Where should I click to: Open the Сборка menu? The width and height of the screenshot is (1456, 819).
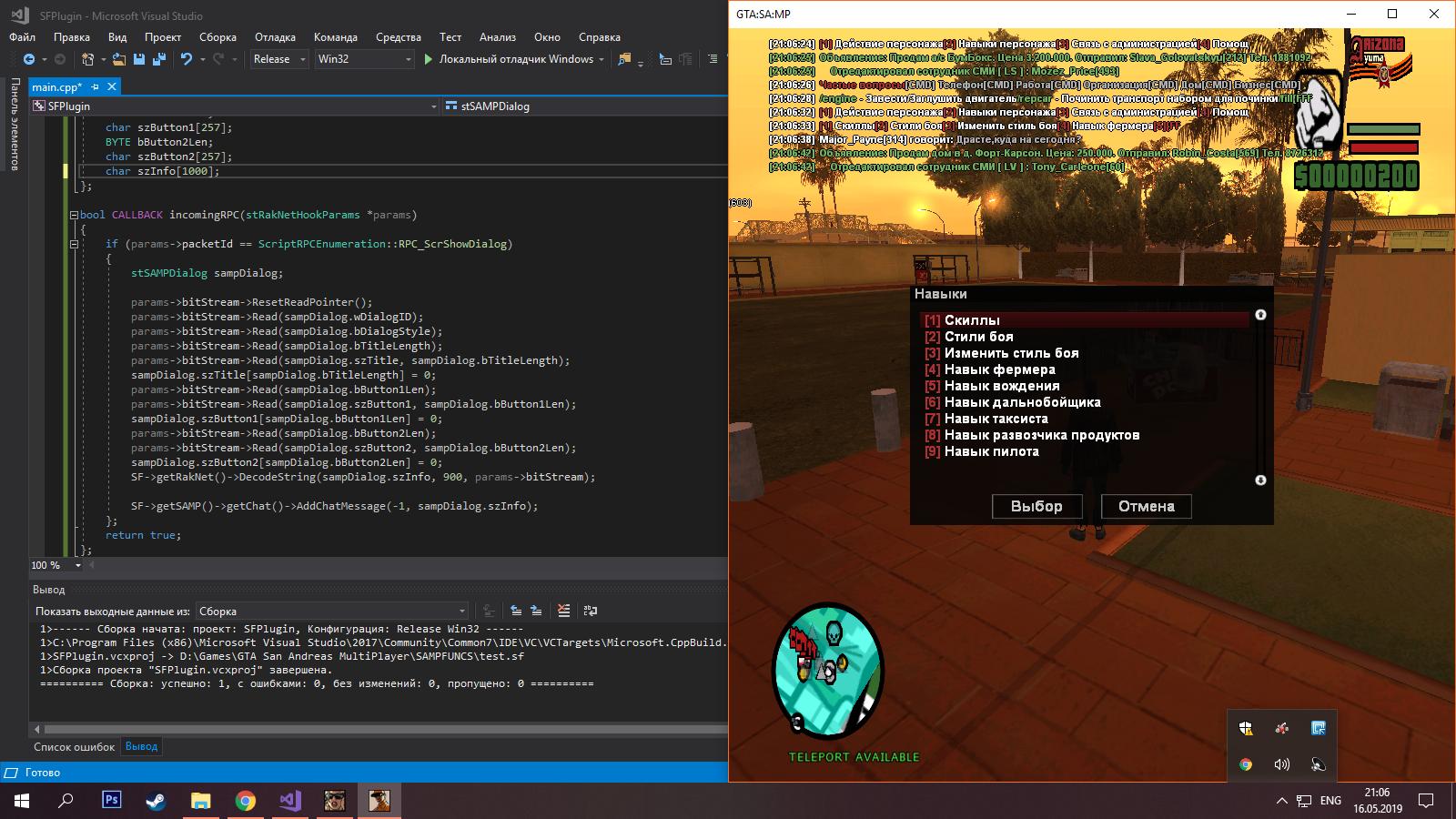pyautogui.click(x=217, y=37)
